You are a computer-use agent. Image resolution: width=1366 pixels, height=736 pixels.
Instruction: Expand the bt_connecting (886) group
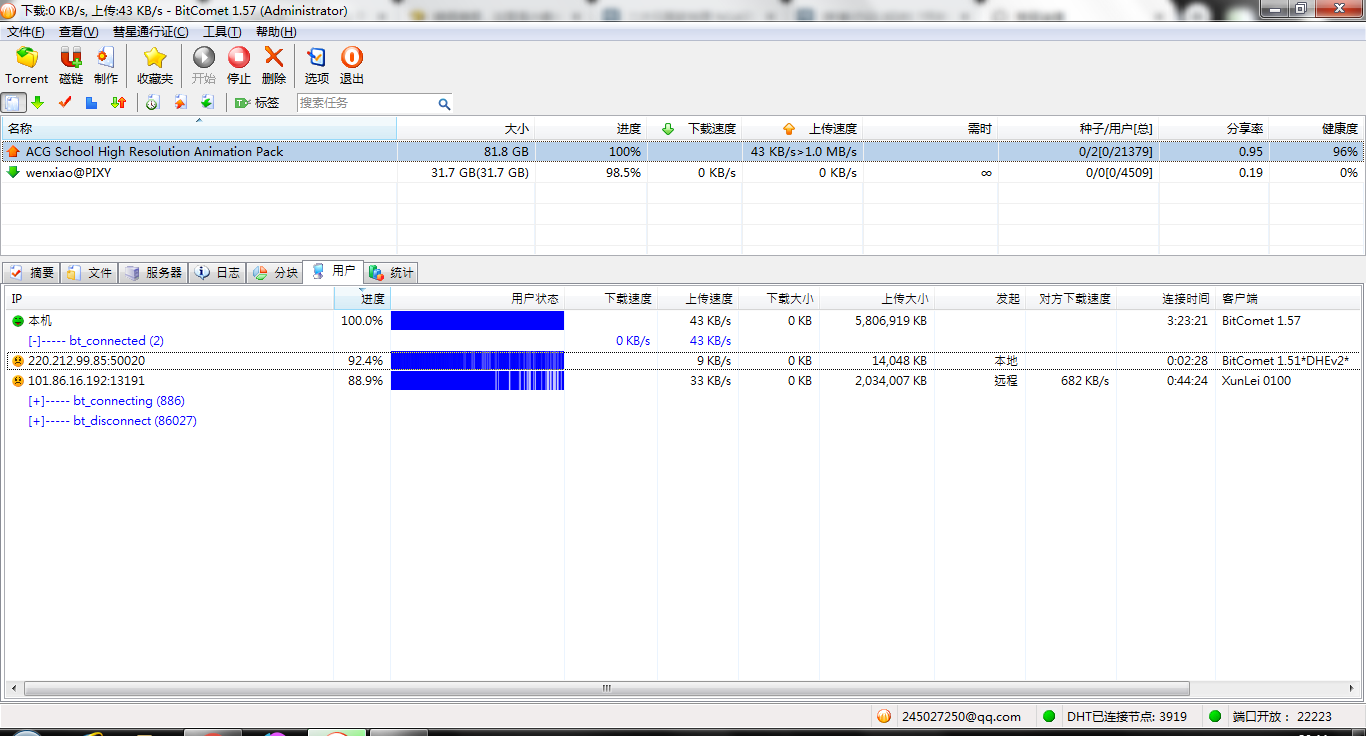coord(36,401)
